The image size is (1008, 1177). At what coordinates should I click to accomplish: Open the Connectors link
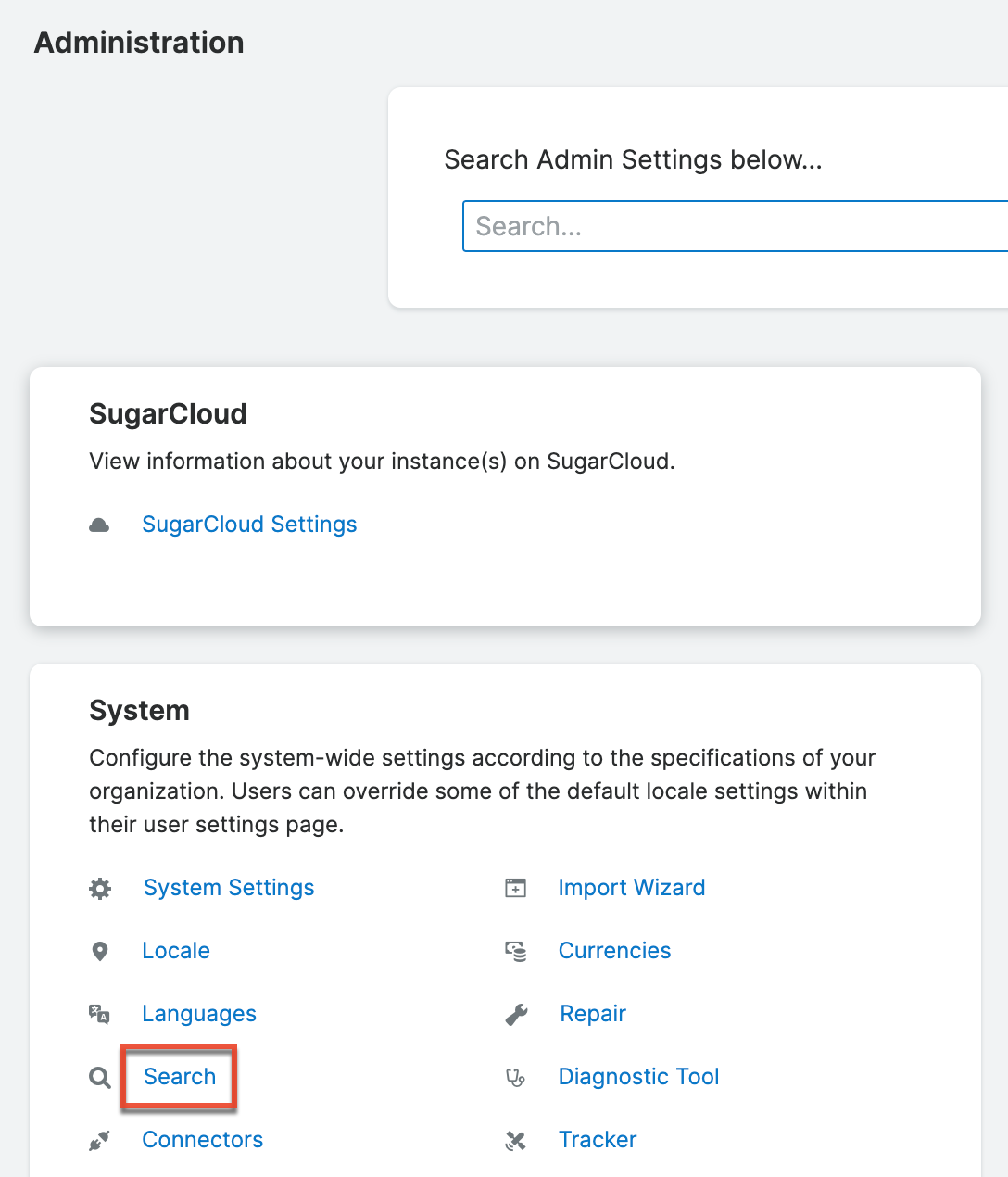203,1140
